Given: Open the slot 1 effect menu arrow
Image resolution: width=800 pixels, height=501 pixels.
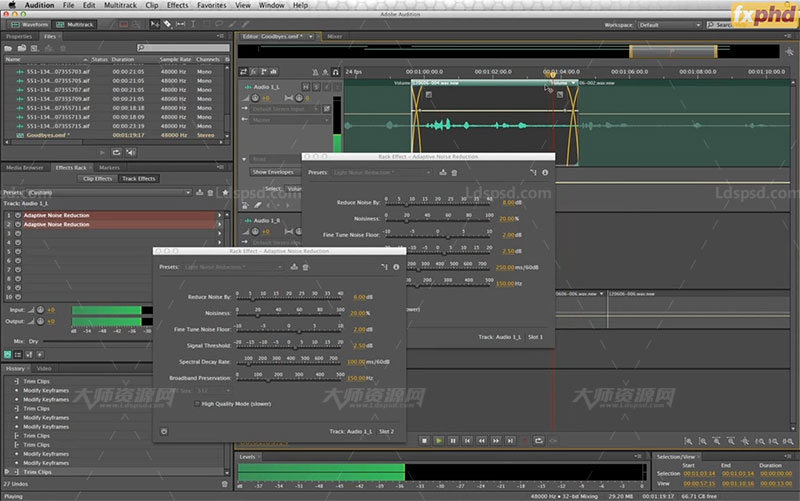Looking at the screenshot, I should pos(220,215).
